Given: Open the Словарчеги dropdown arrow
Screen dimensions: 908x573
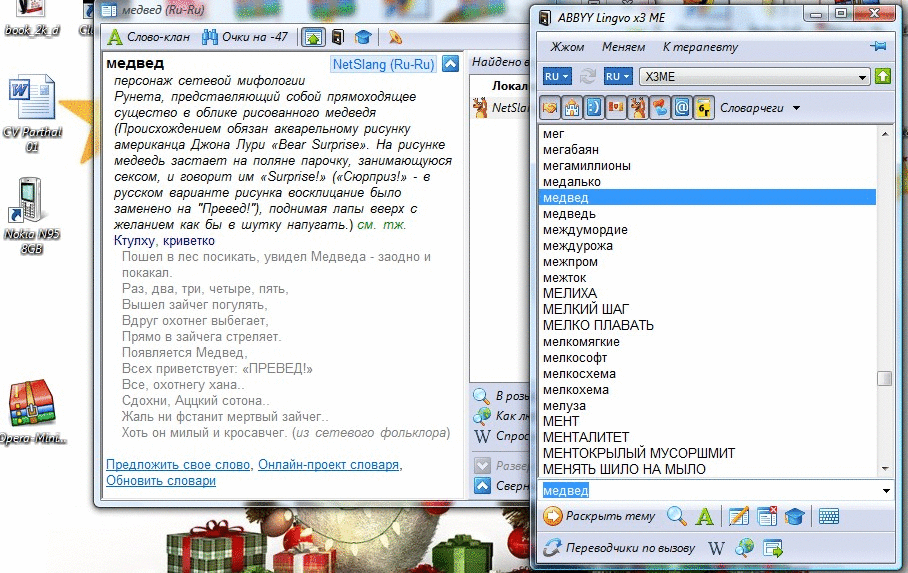Looking at the screenshot, I should (x=796, y=108).
